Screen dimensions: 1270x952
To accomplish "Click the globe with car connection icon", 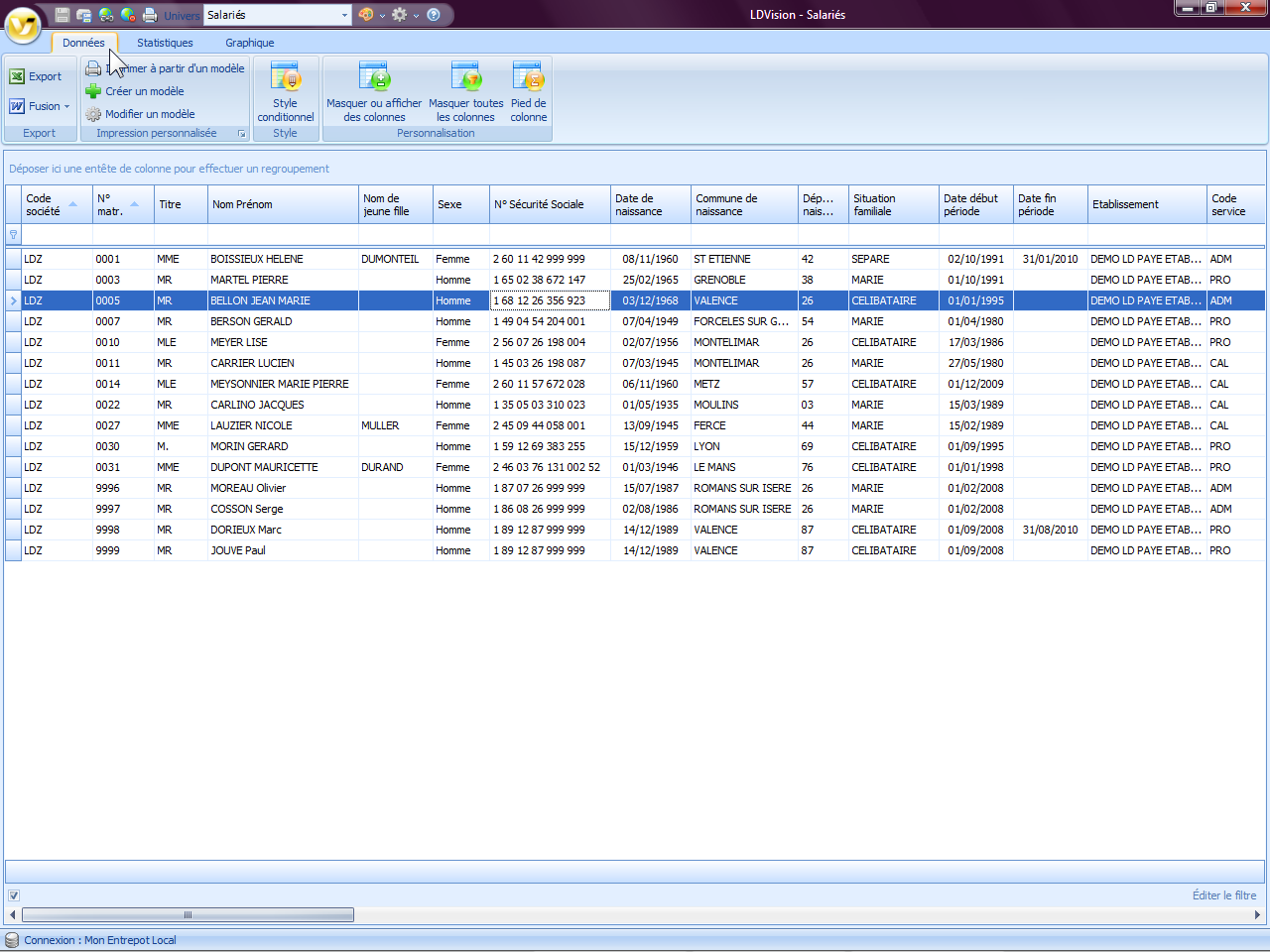I will pos(106,15).
